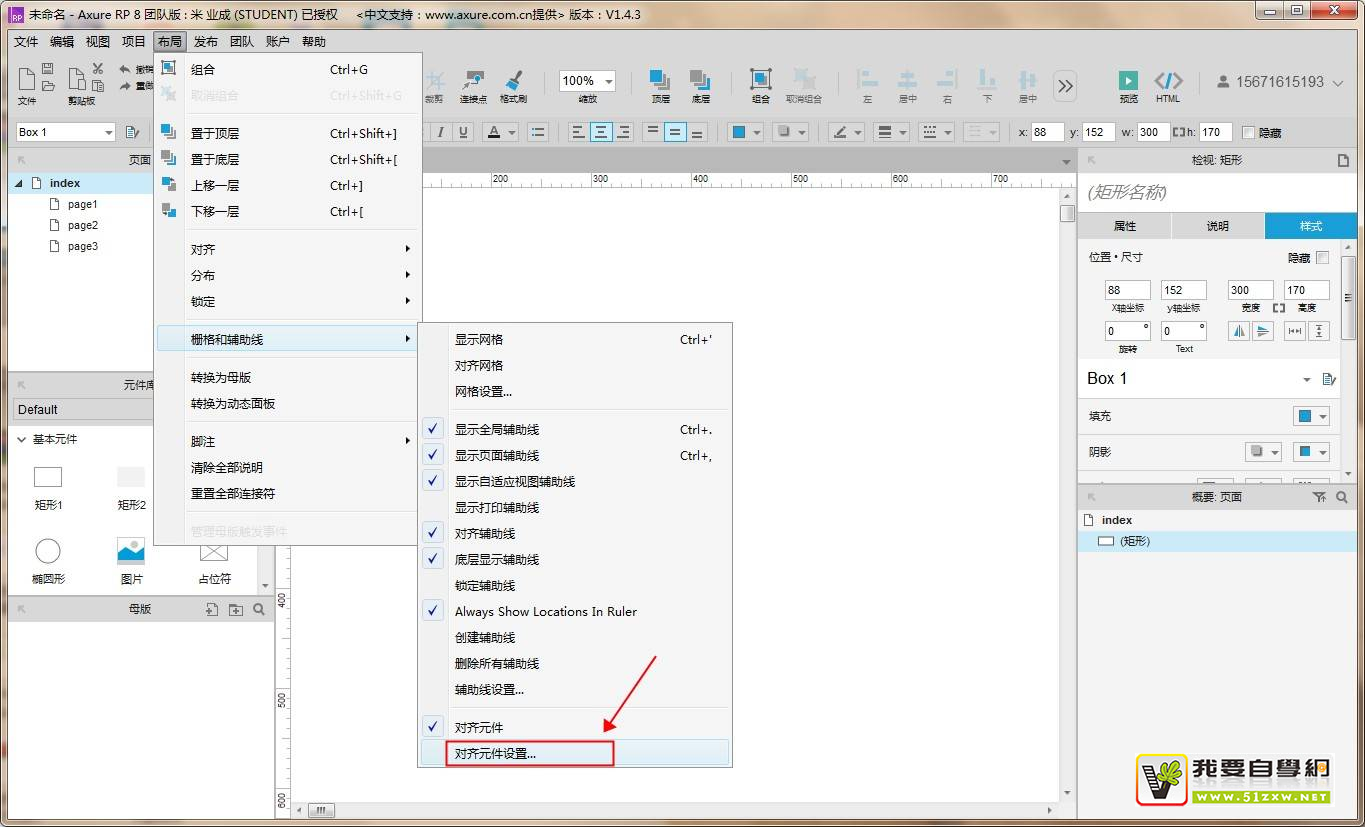
Task: Choose 转换为动态面板 from menu
Action: click(288, 403)
